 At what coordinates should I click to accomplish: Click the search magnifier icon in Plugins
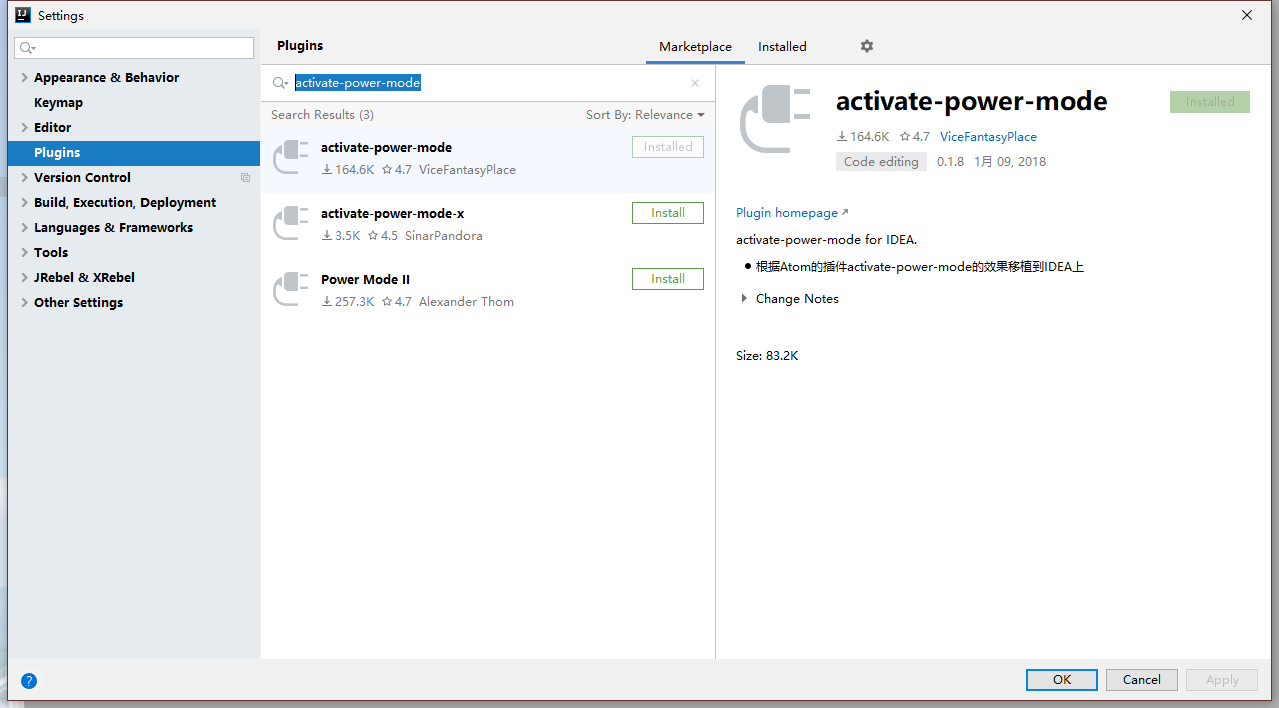(280, 83)
